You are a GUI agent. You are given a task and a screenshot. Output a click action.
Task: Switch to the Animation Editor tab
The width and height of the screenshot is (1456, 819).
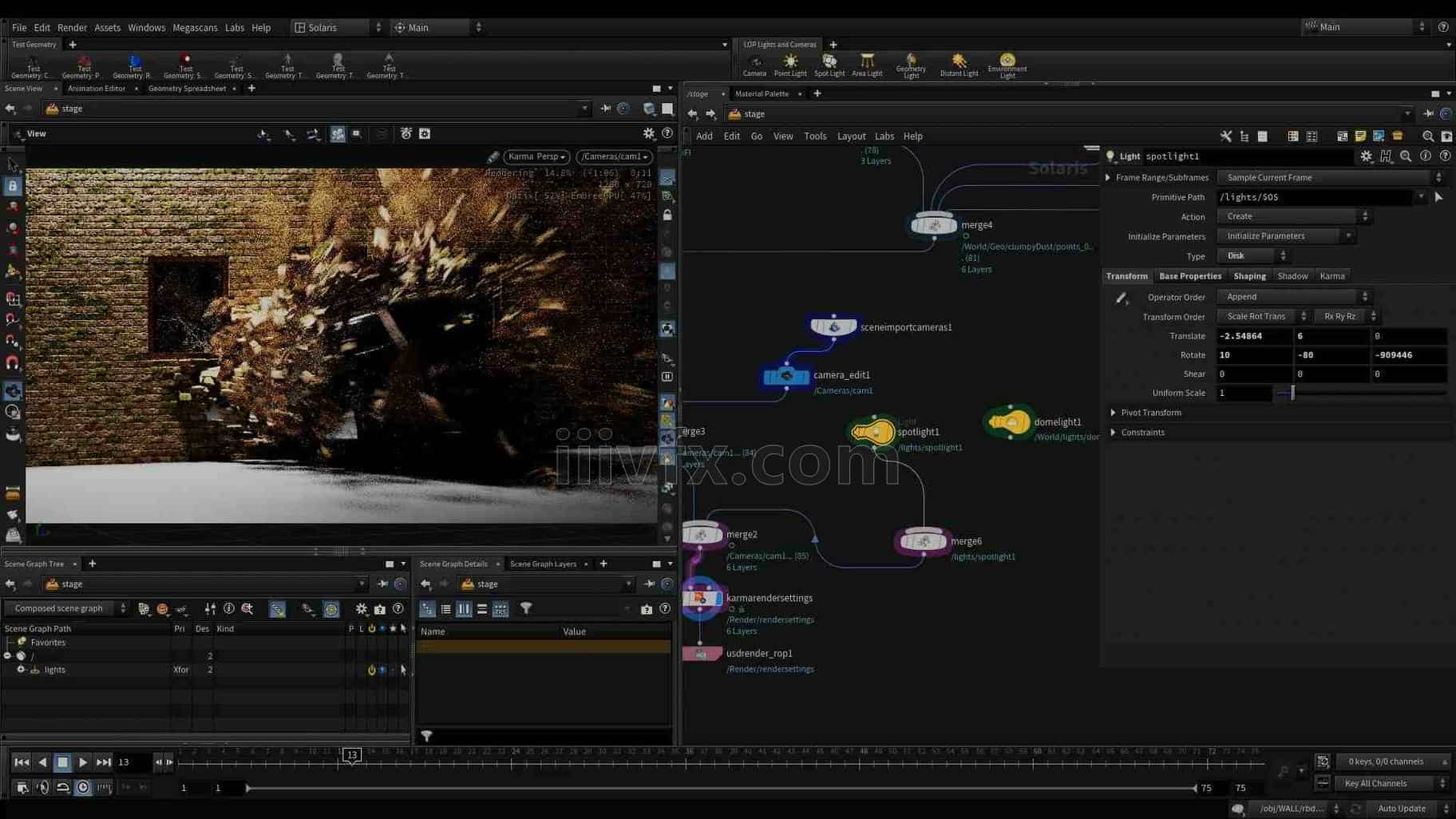97,89
